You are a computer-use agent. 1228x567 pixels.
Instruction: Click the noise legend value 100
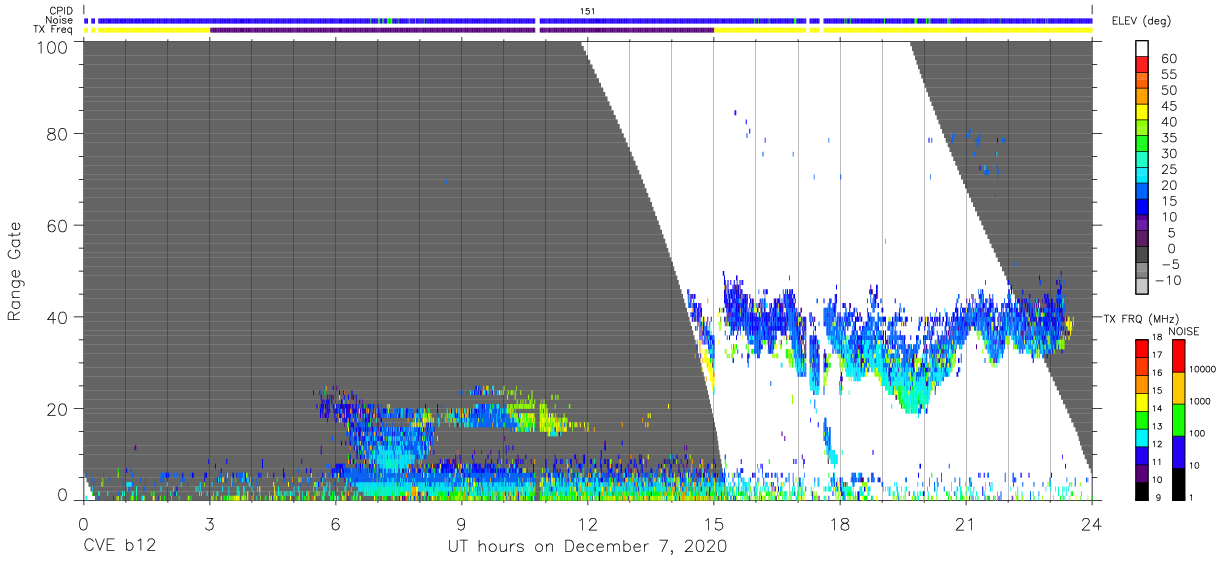1199,433
